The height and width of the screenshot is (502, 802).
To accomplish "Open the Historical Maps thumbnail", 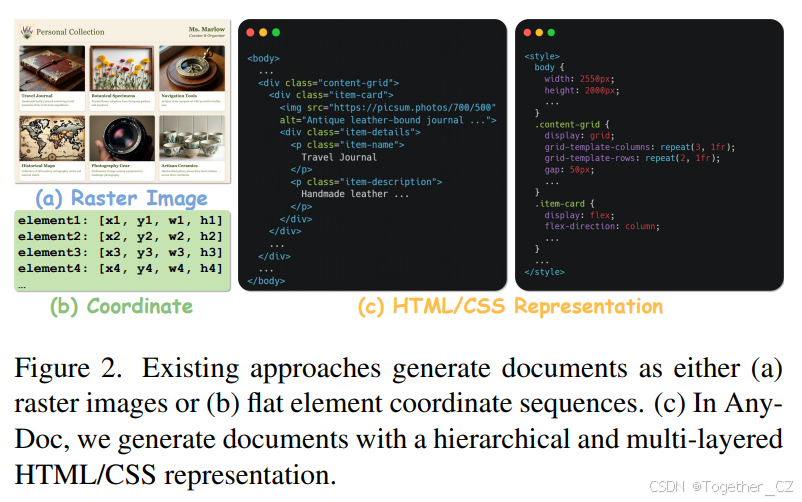I will click(52, 138).
